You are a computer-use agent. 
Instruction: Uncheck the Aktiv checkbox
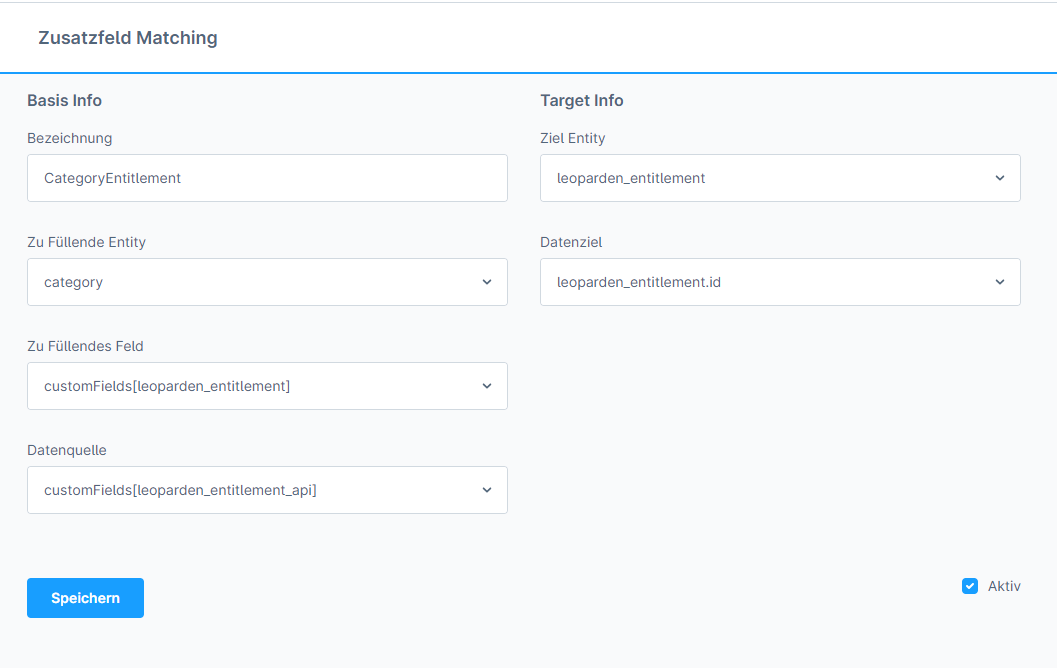(x=969, y=586)
